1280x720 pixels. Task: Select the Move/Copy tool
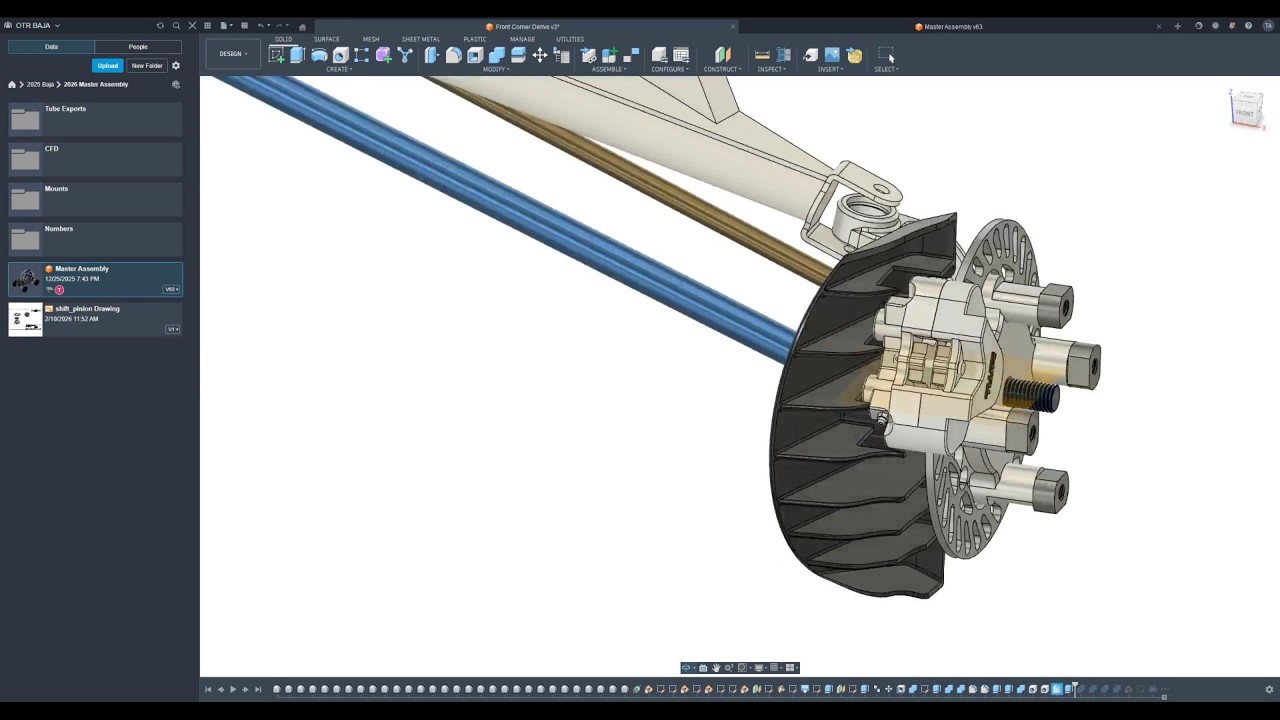tap(540, 55)
